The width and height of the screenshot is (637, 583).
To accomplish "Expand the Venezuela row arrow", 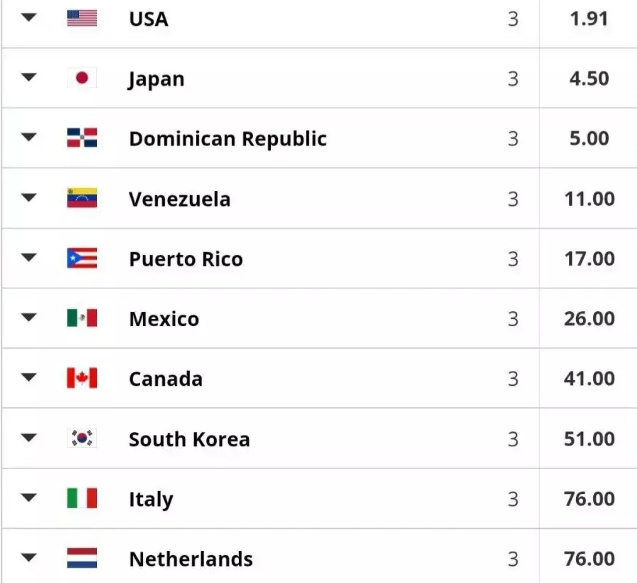I will (28, 198).
